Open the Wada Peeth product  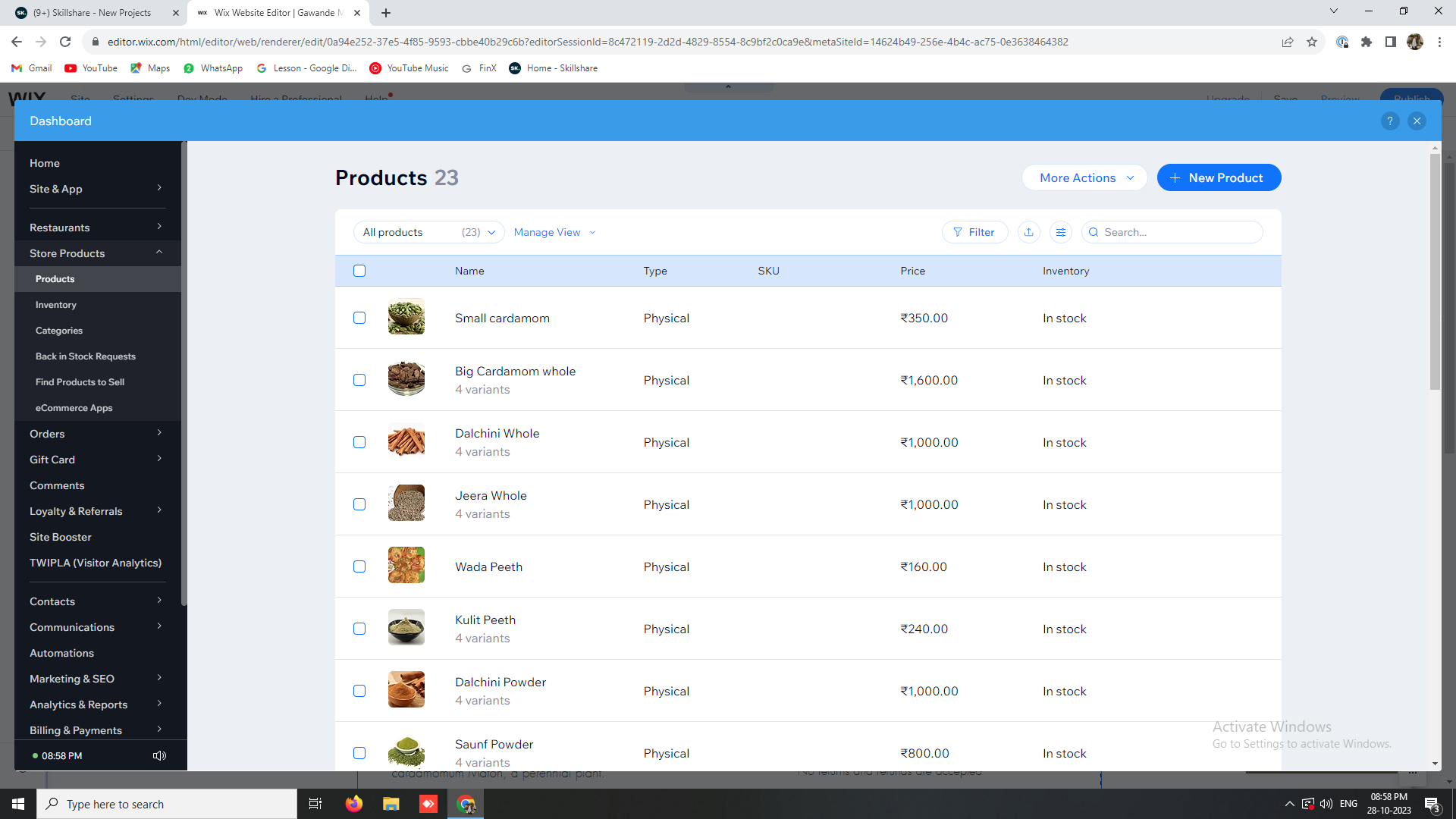488,566
